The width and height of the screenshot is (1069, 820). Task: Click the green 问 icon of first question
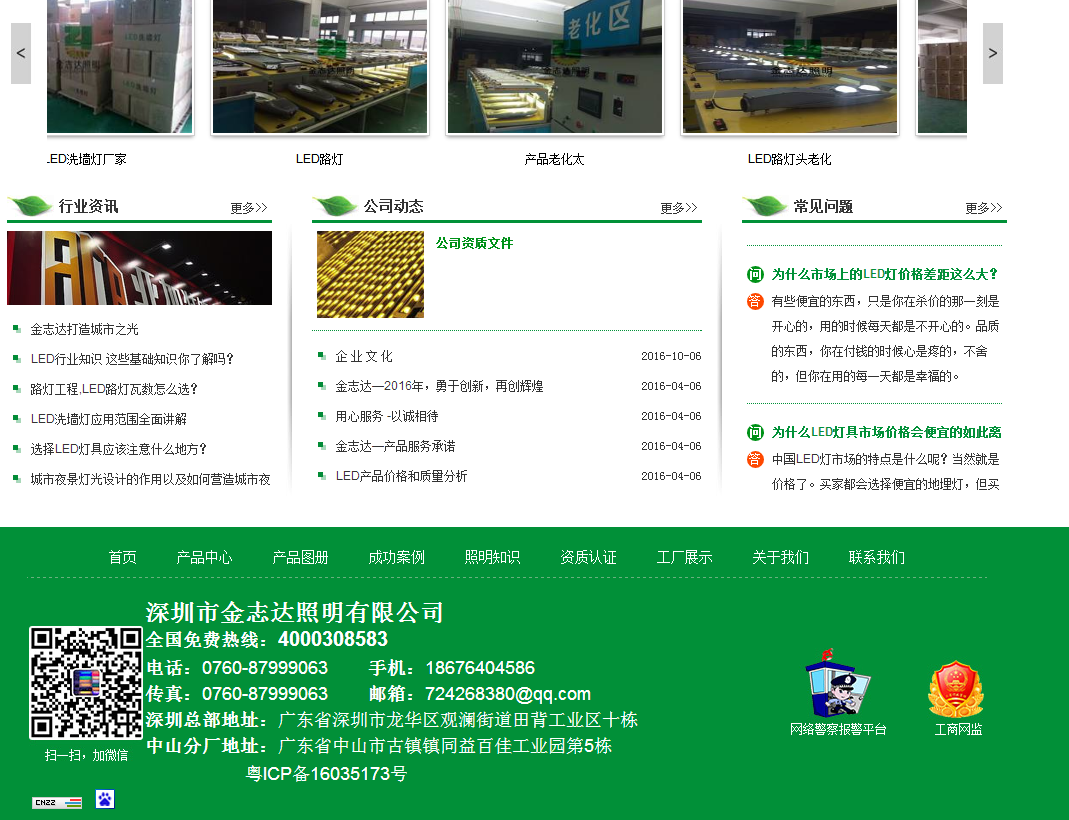[x=755, y=275]
